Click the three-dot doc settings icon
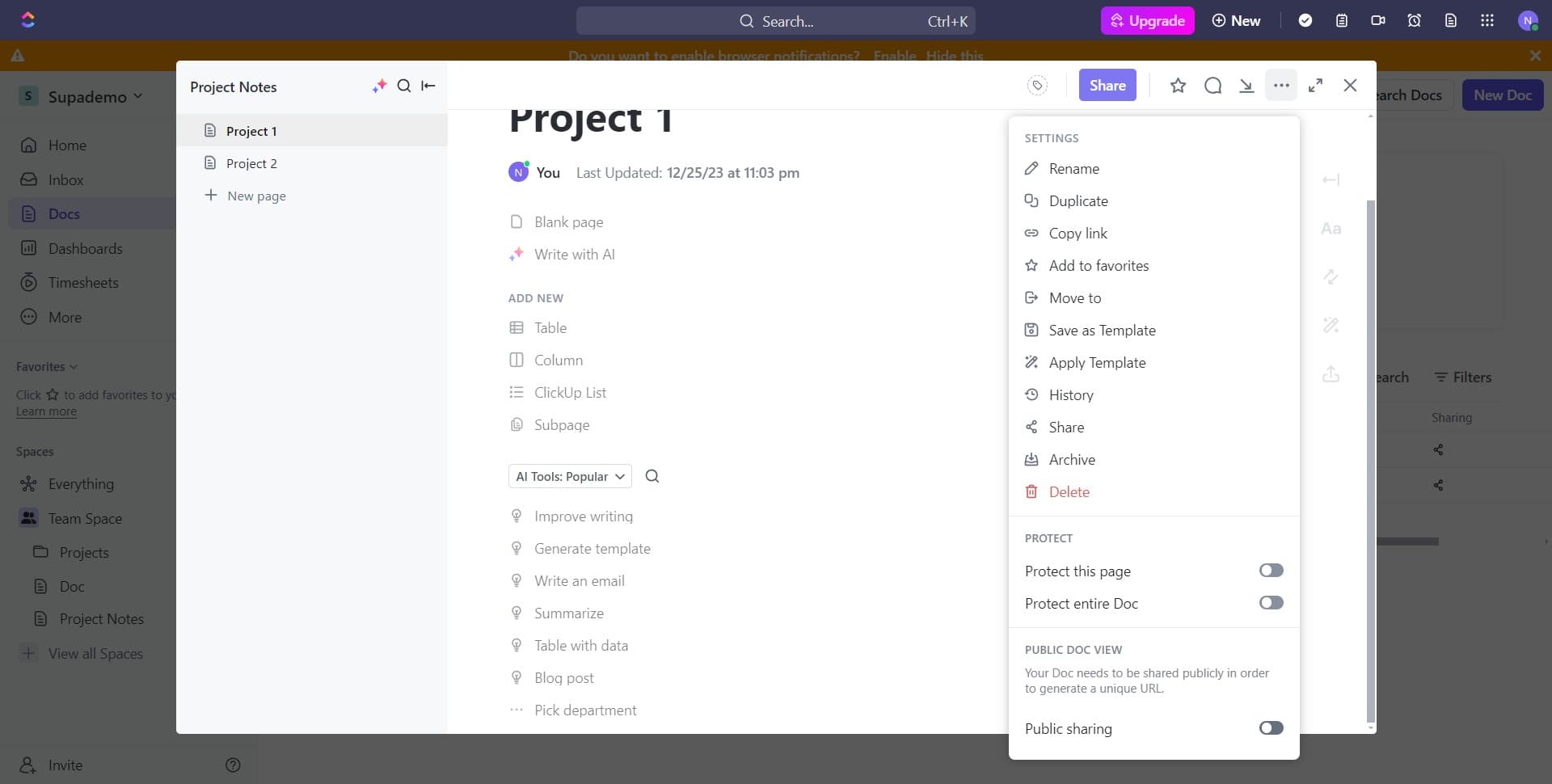Screen dimensions: 1552x784 (1281, 86)
